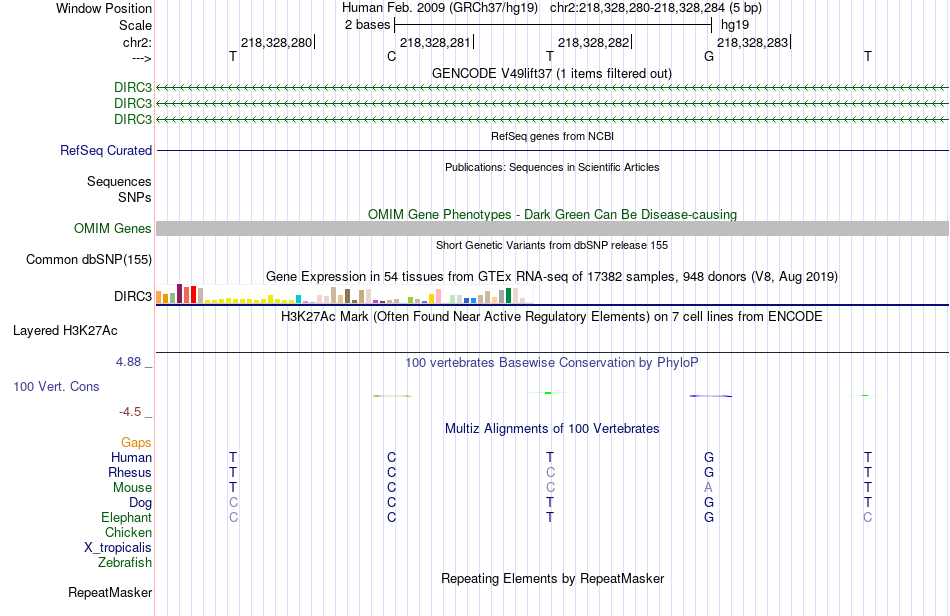Screen dimensions: 950x616
Task: Open the 'RefSeq genes from NCBI' track title
Action: (552, 136)
